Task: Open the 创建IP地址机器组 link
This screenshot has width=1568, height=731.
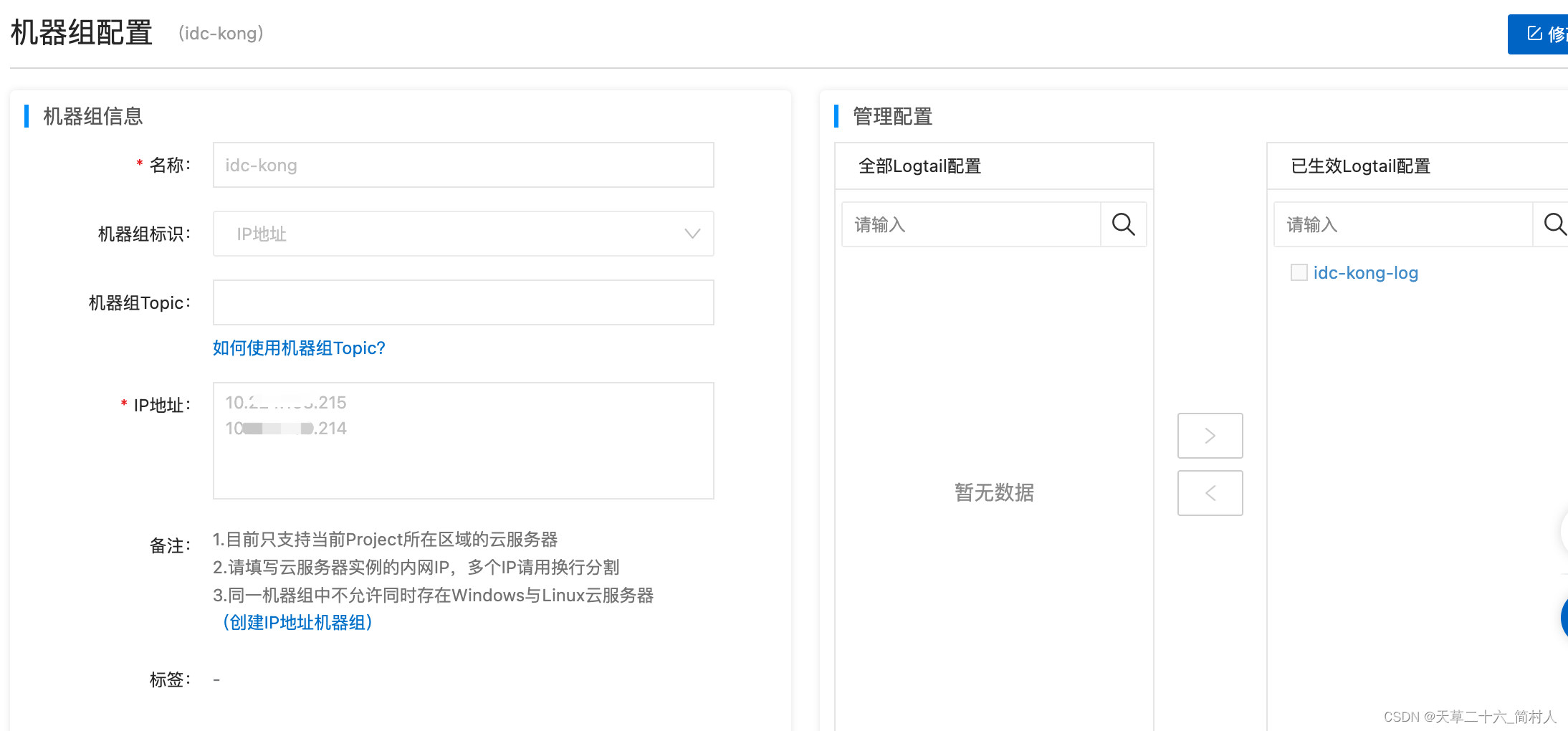Action: (x=297, y=622)
